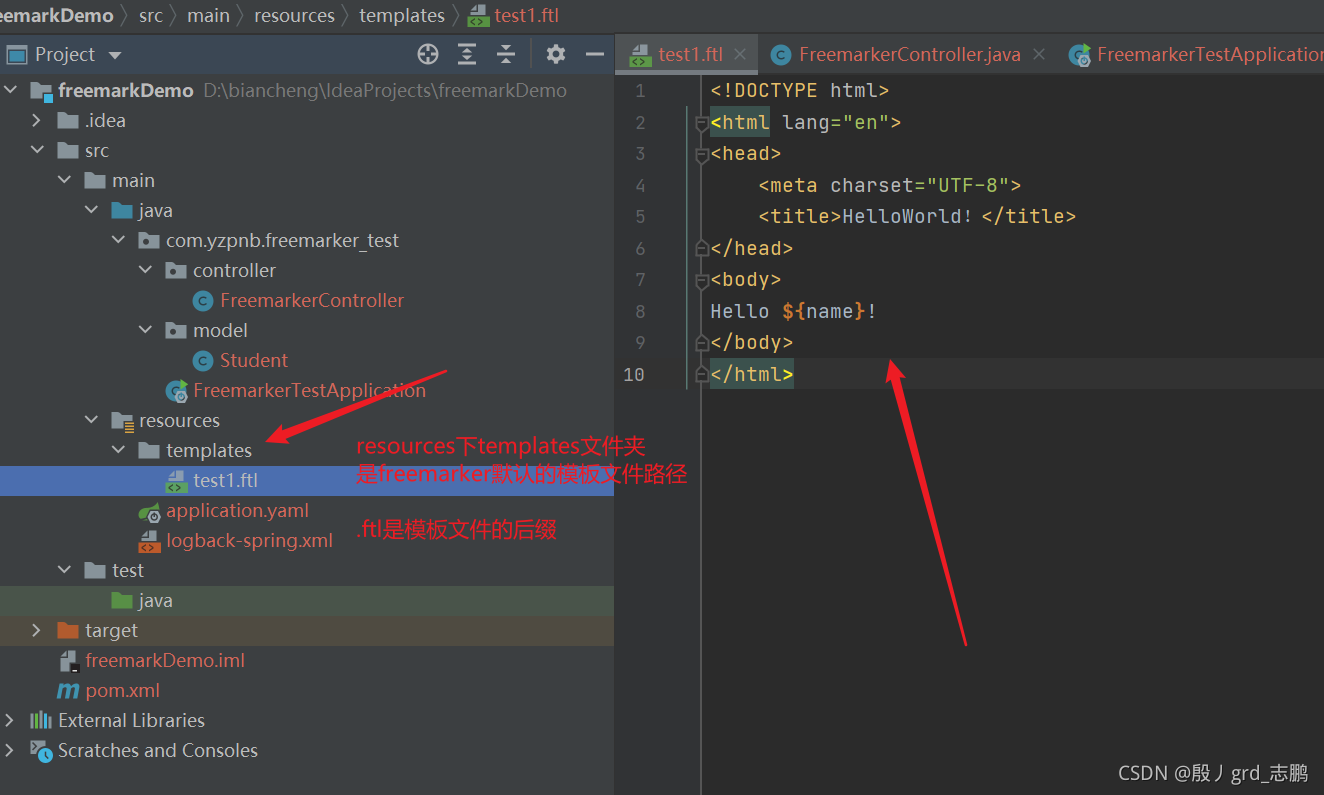Click the Maven pom.xml m icon

(68, 690)
